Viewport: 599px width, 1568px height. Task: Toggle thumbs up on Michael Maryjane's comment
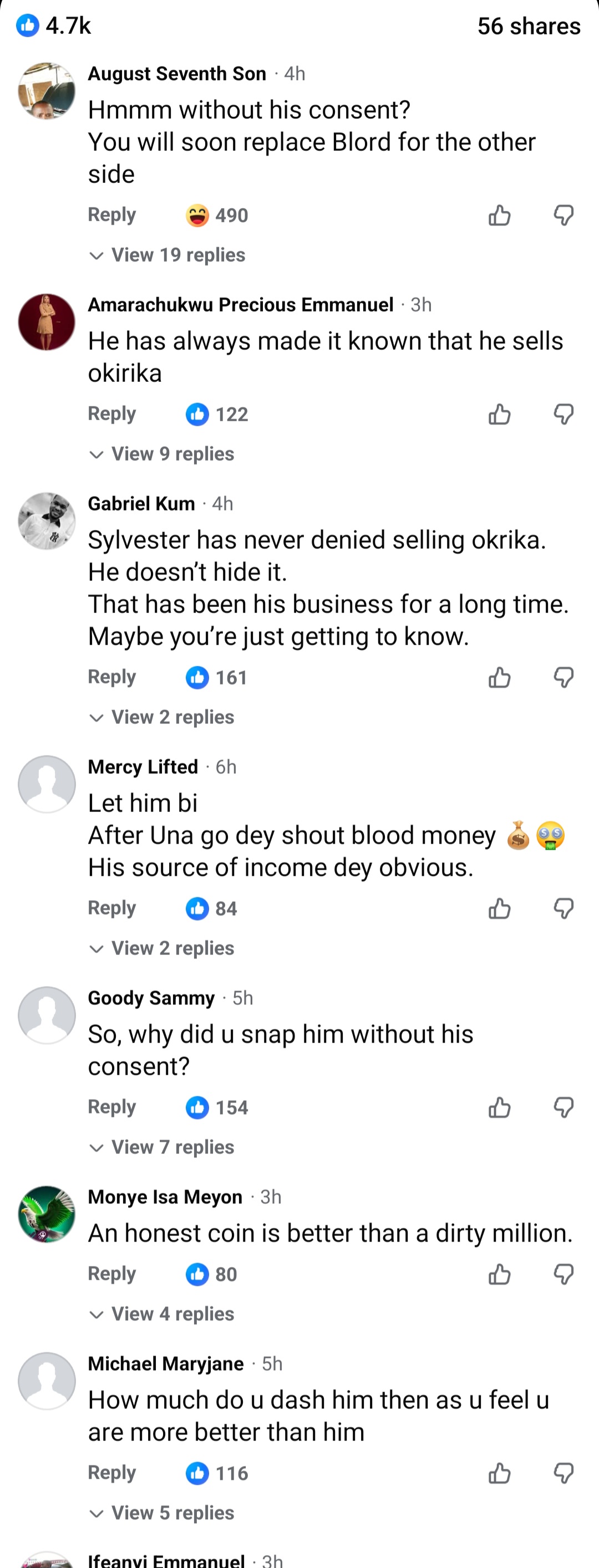tap(499, 1473)
